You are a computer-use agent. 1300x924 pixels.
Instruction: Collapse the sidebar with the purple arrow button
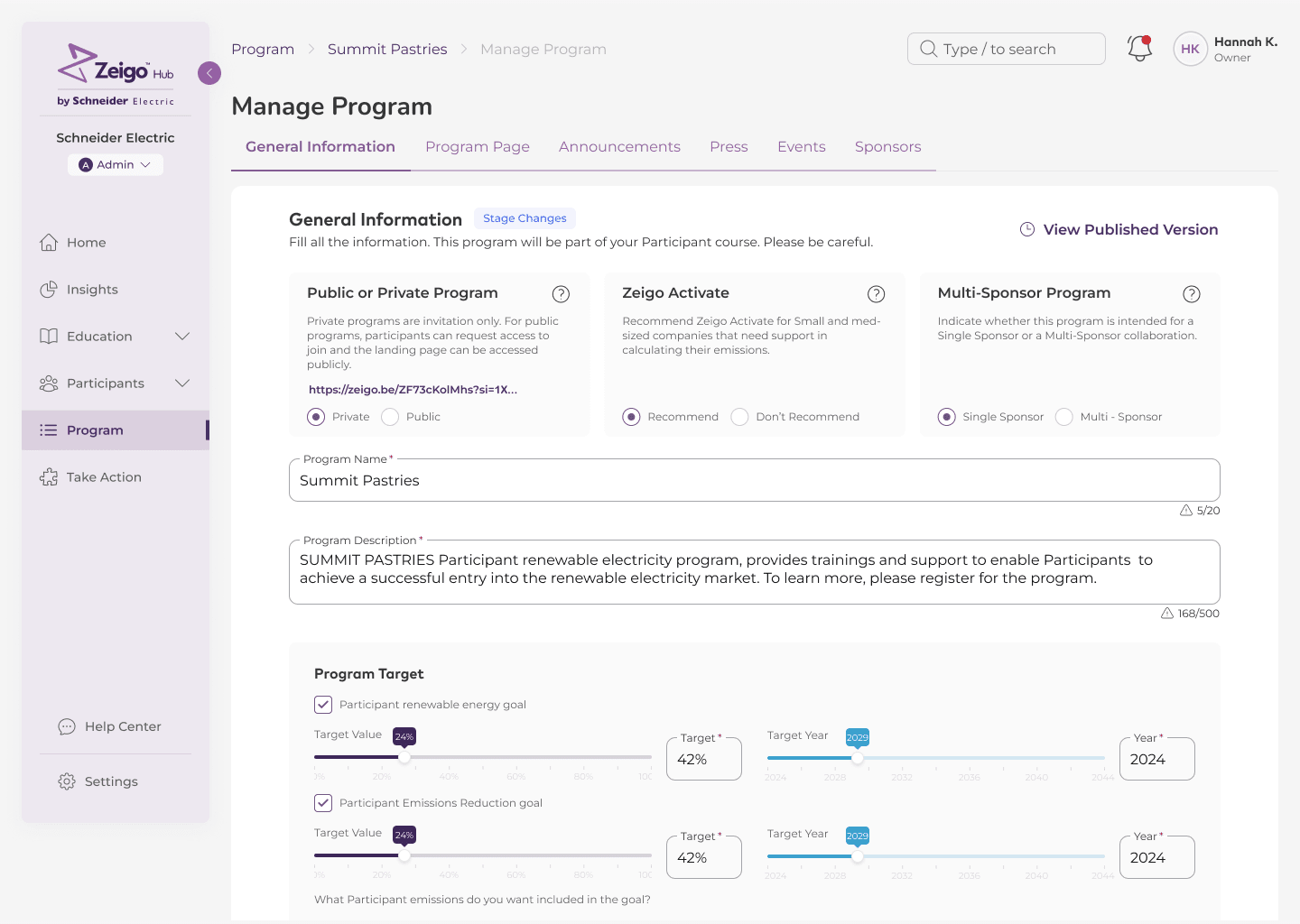tap(209, 73)
